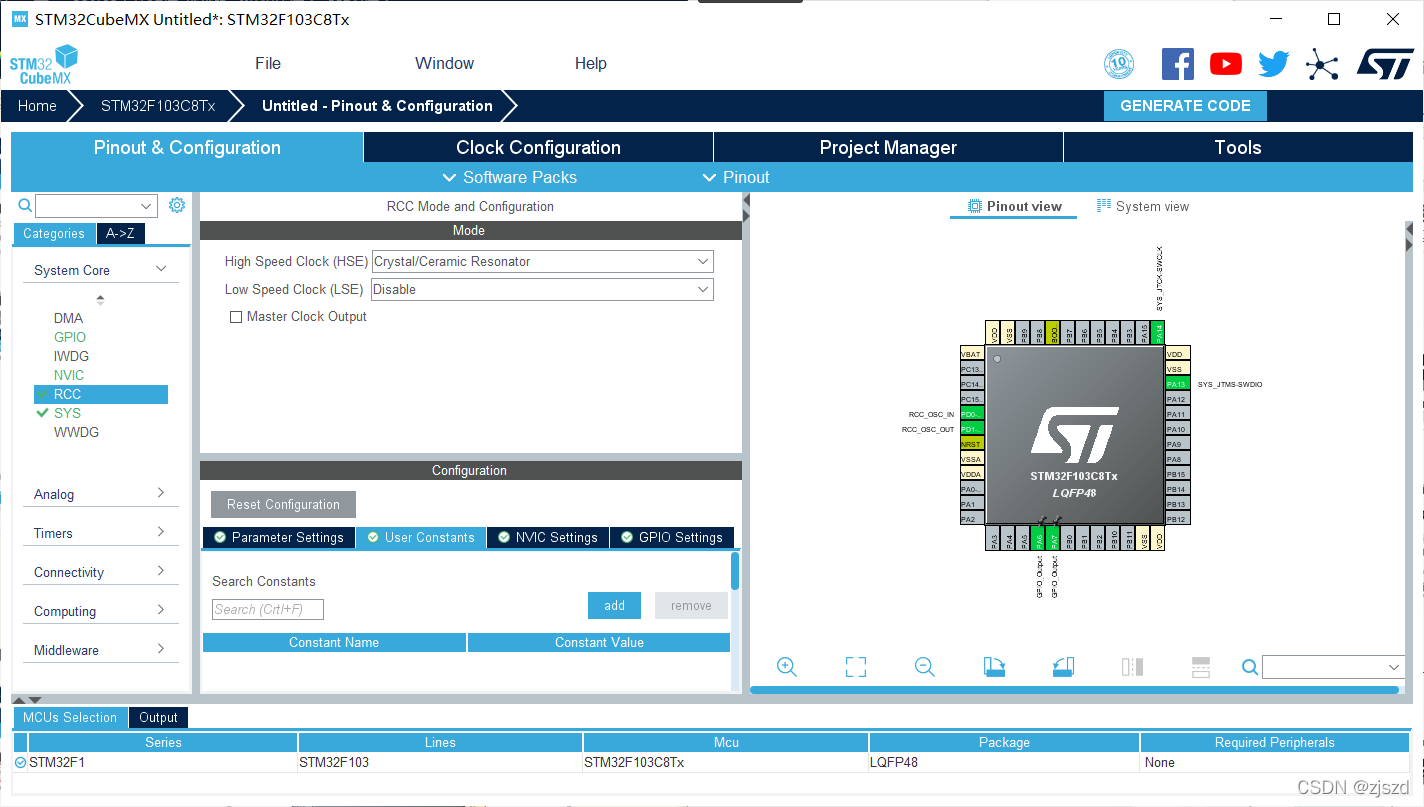Viewport: 1424px width, 807px height.
Task: Open the ST YouTube channel icon
Action: (1226, 64)
